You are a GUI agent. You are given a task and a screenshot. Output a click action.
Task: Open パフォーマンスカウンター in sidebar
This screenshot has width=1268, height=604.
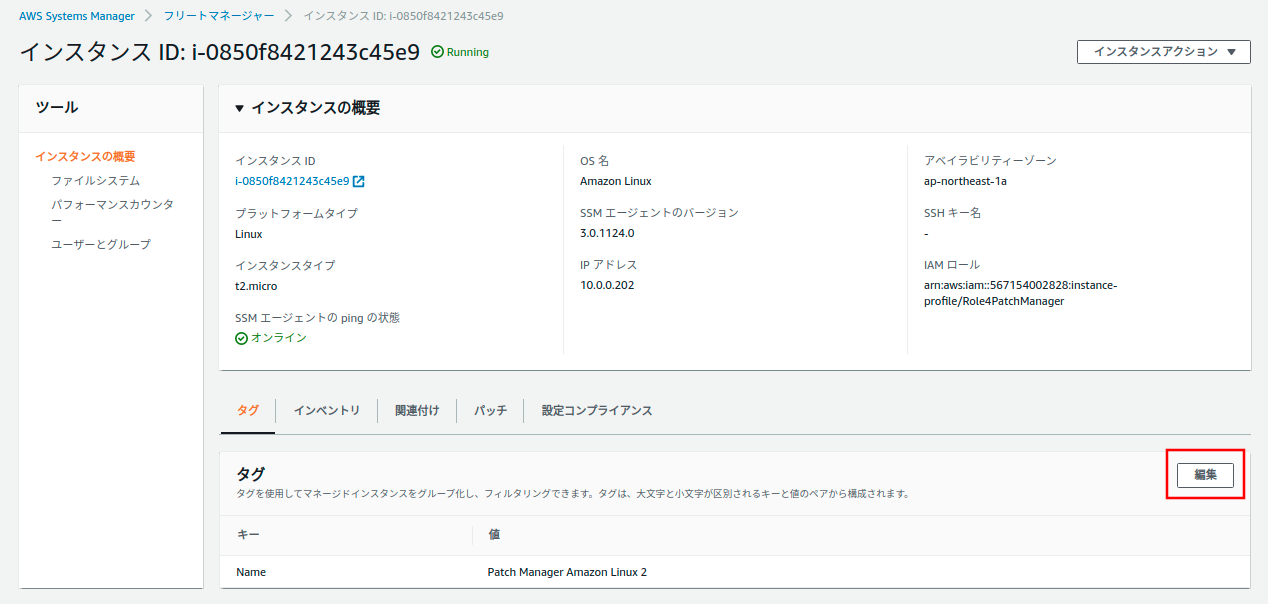[x=112, y=205]
